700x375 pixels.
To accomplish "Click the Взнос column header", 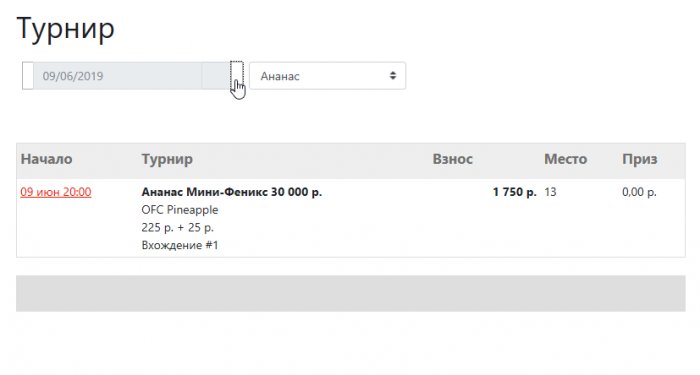I will point(452,159).
